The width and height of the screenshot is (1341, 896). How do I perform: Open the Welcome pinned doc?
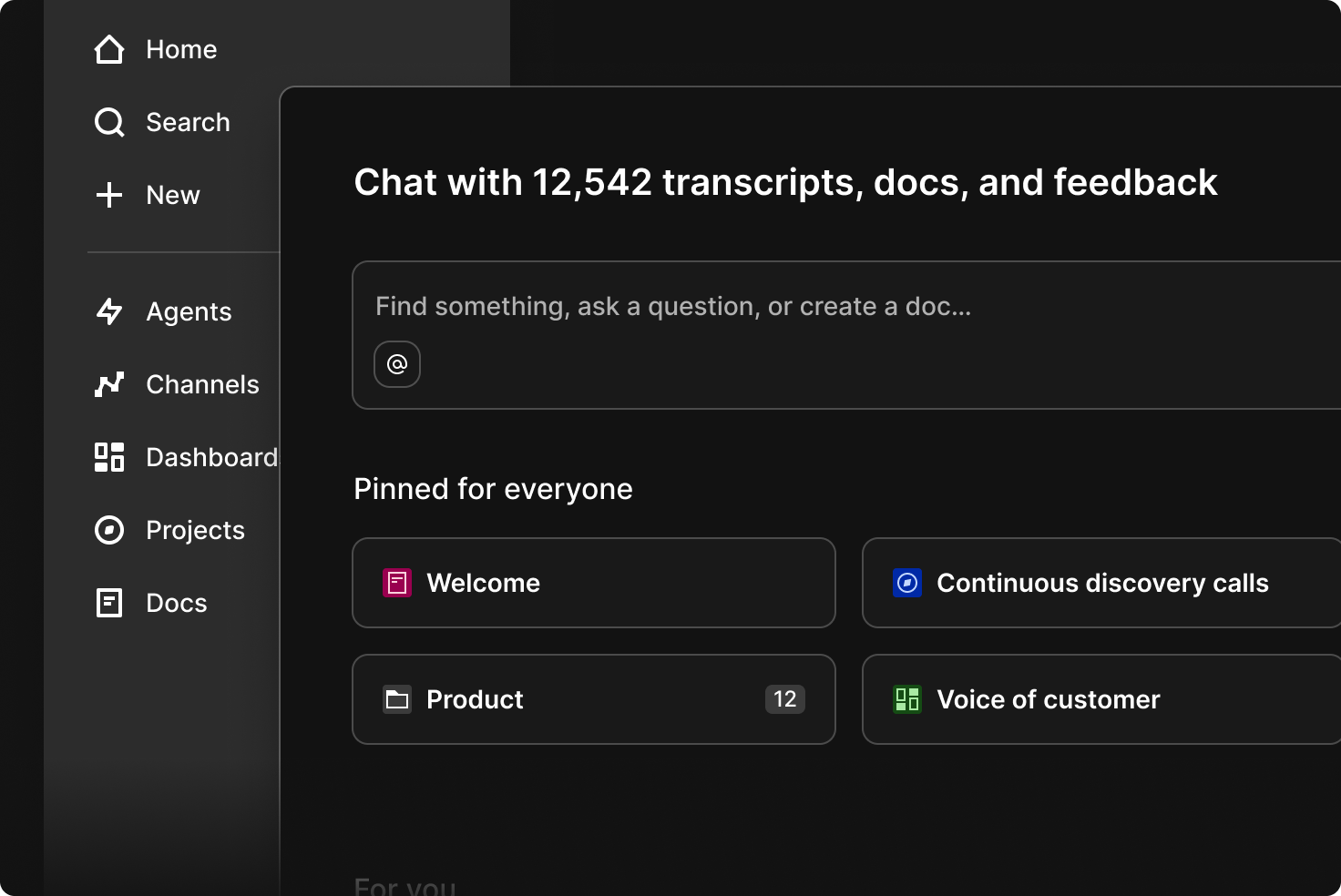click(x=593, y=583)
